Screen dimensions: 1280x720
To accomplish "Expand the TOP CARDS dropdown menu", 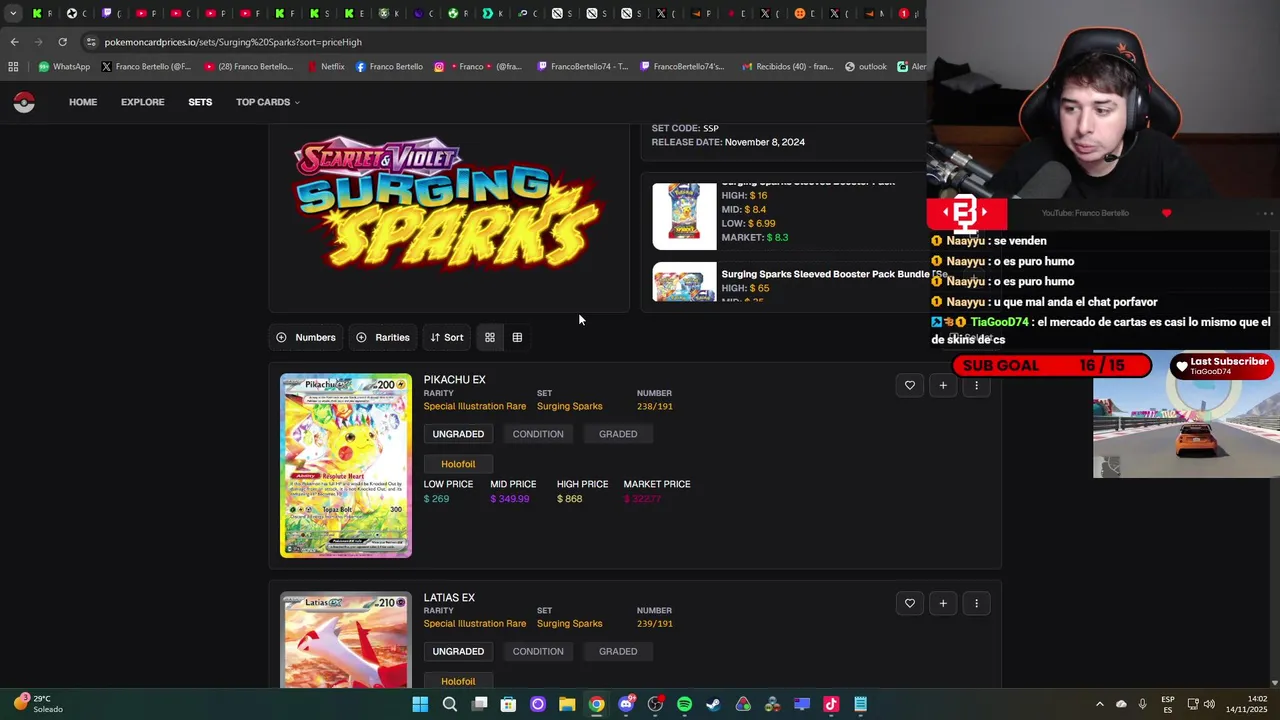I will (268, 102).
